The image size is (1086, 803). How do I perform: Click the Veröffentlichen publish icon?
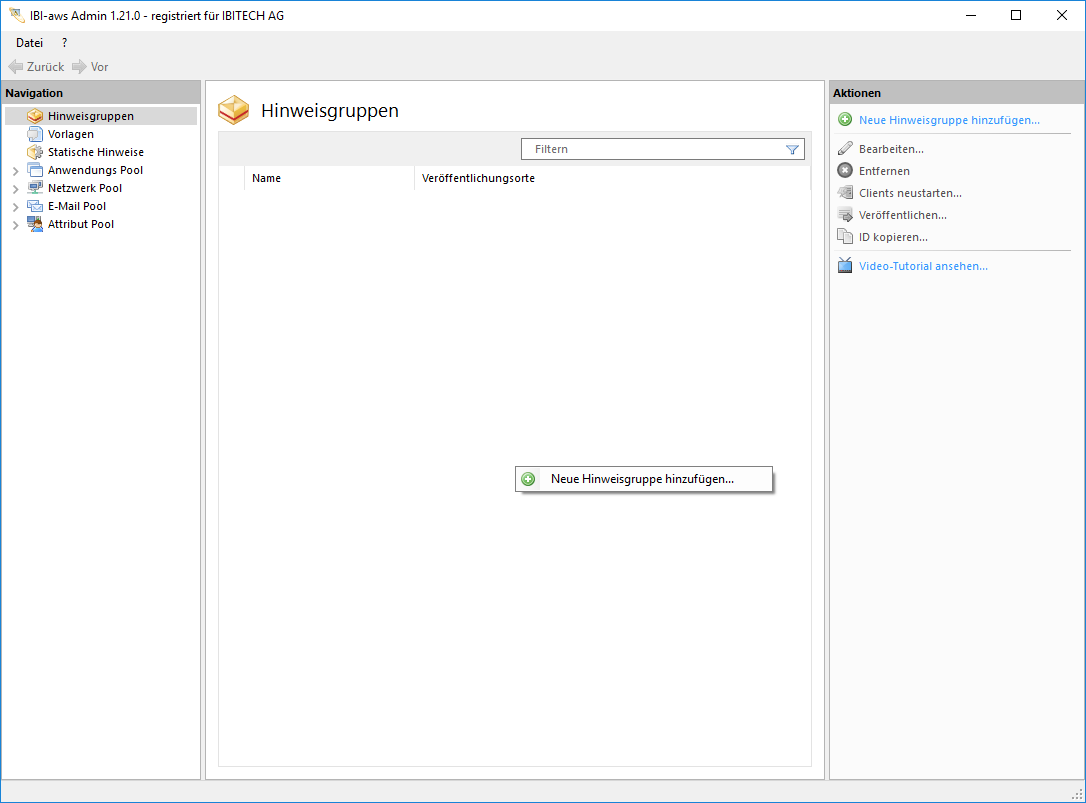(845, 215)
